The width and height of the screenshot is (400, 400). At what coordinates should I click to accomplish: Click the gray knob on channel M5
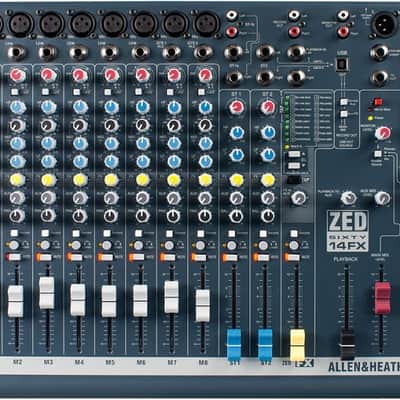coord(111,198)
